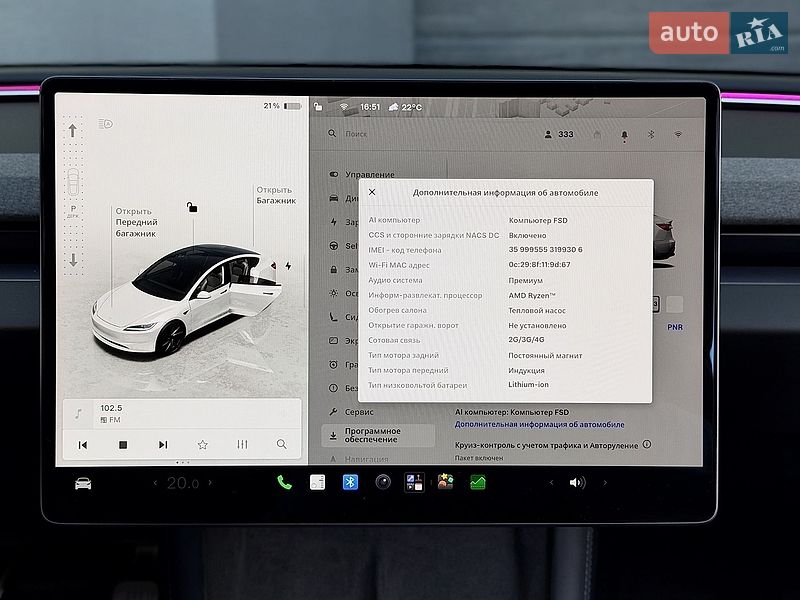Click the volume speaker icon
800x600 pixels.
click(x=577, y=483)
